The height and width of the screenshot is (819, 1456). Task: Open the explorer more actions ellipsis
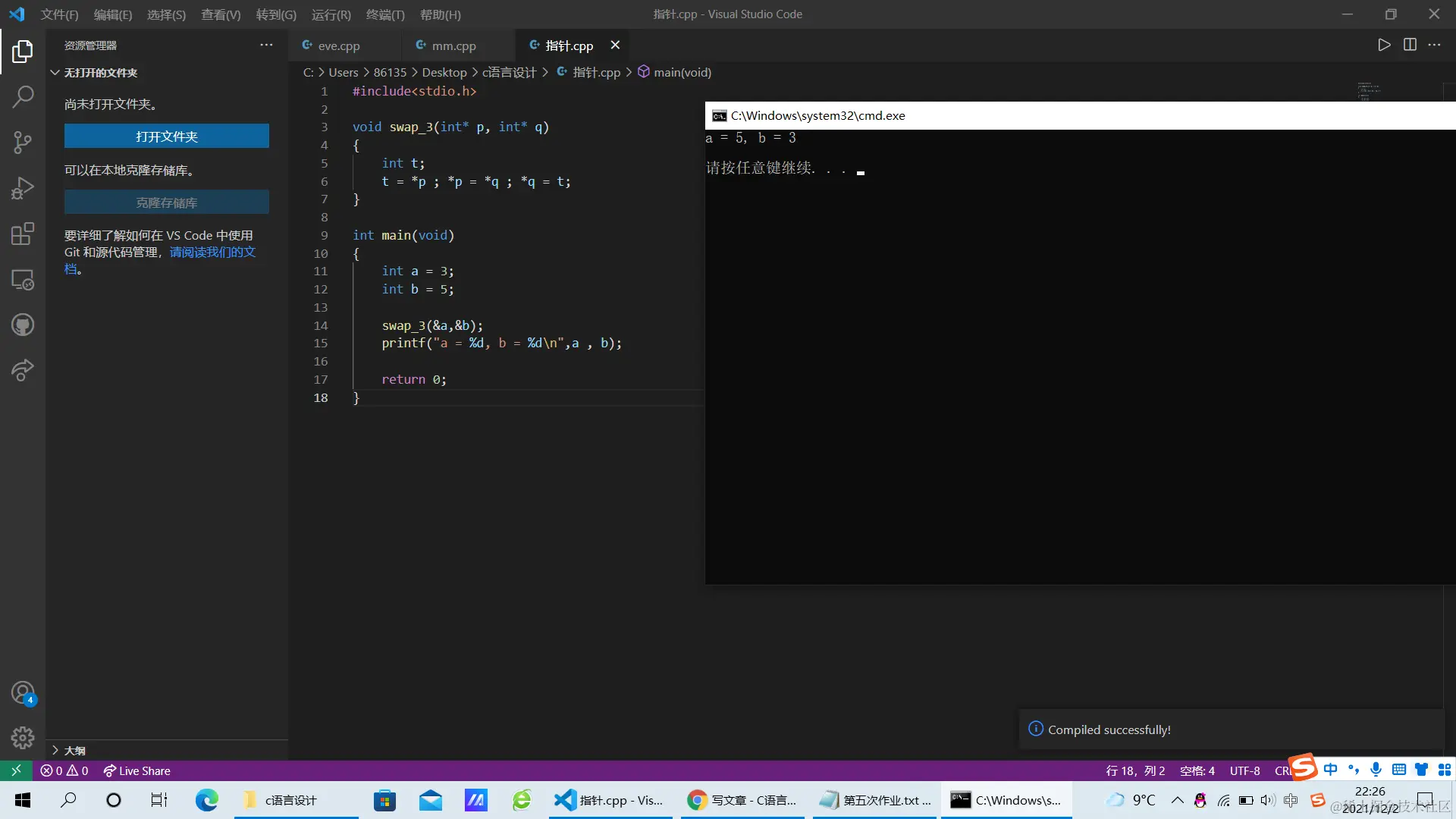click(266, 45)
